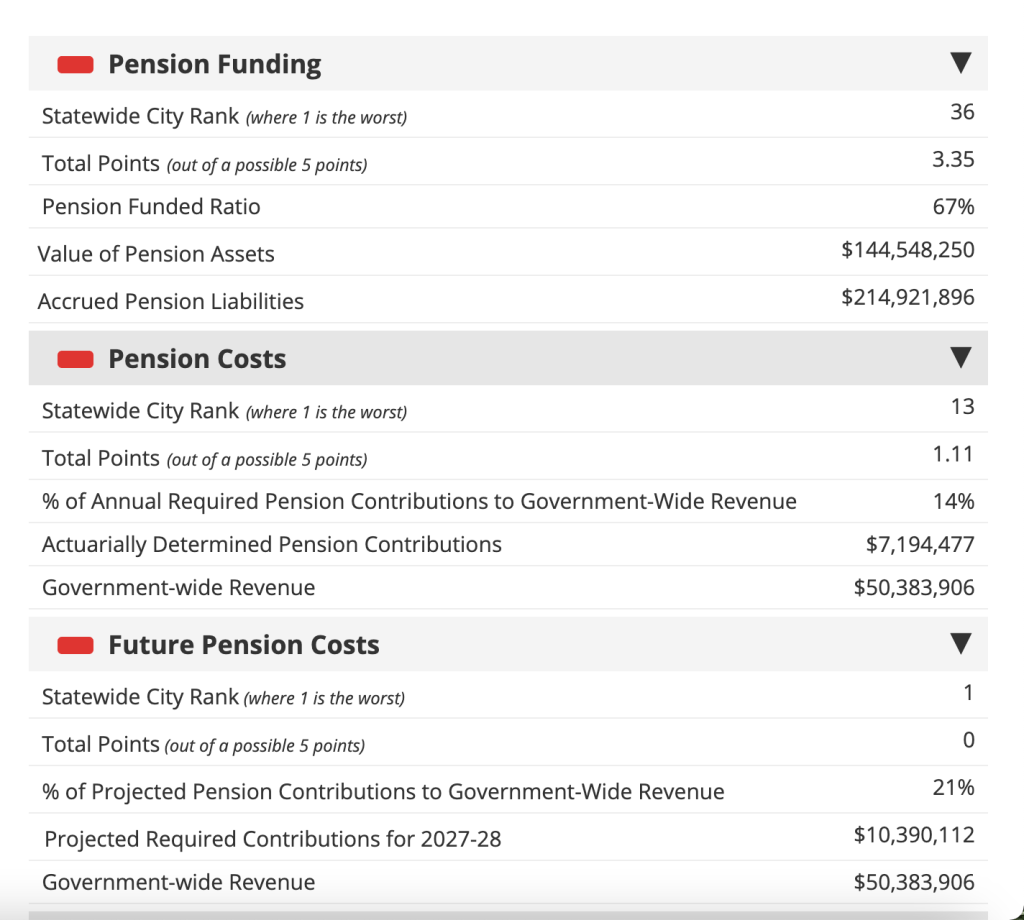Select the Future Pension Costs header title

[x=243, y=645]
